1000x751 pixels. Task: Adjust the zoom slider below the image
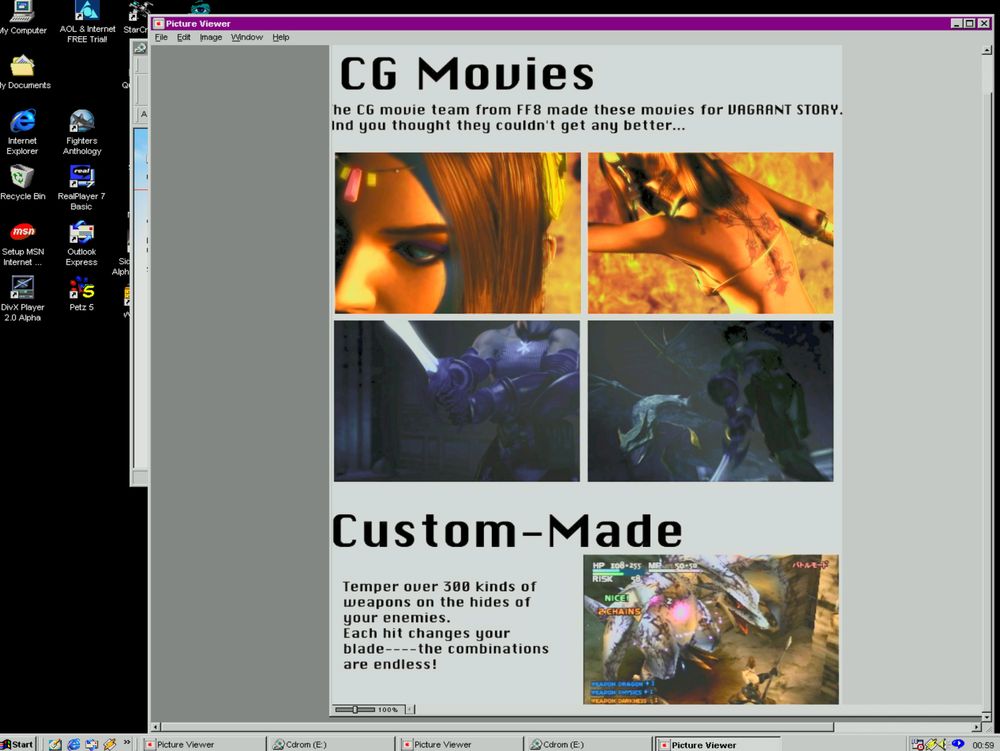(355, 709)
